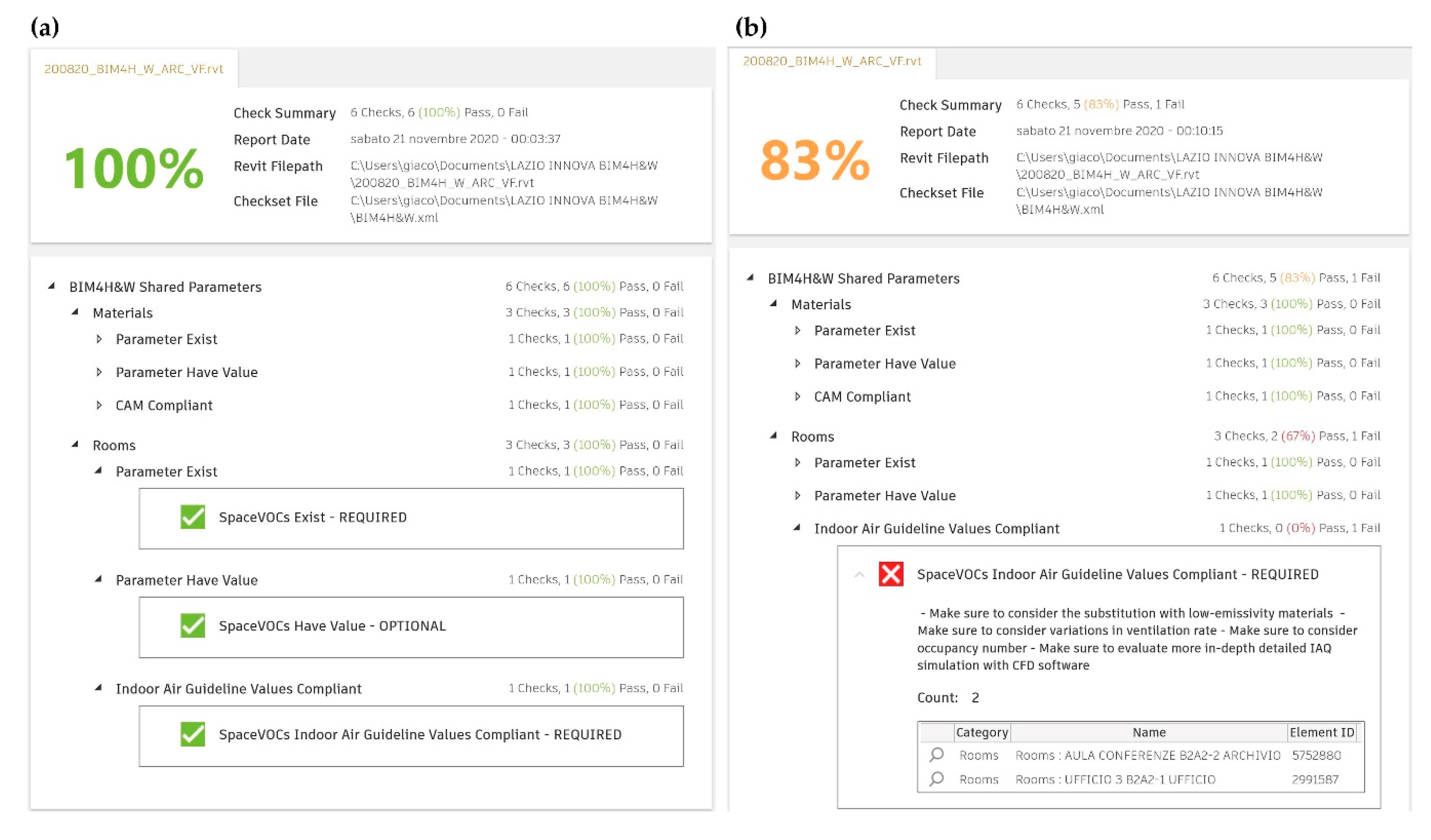
Task: Select right 200820_BIM4H_W_ARC_VF.rvt tab
Action: click(x=832, y=61)
